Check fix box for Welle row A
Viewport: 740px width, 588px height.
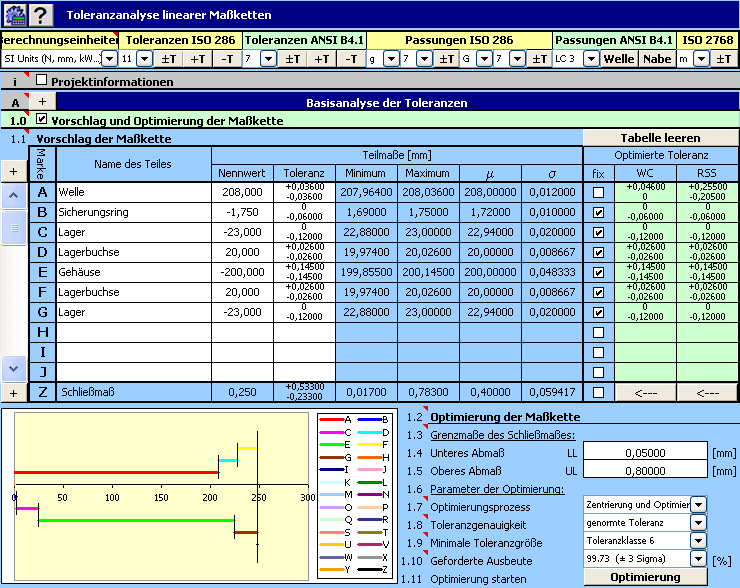[x=598, y=193]
